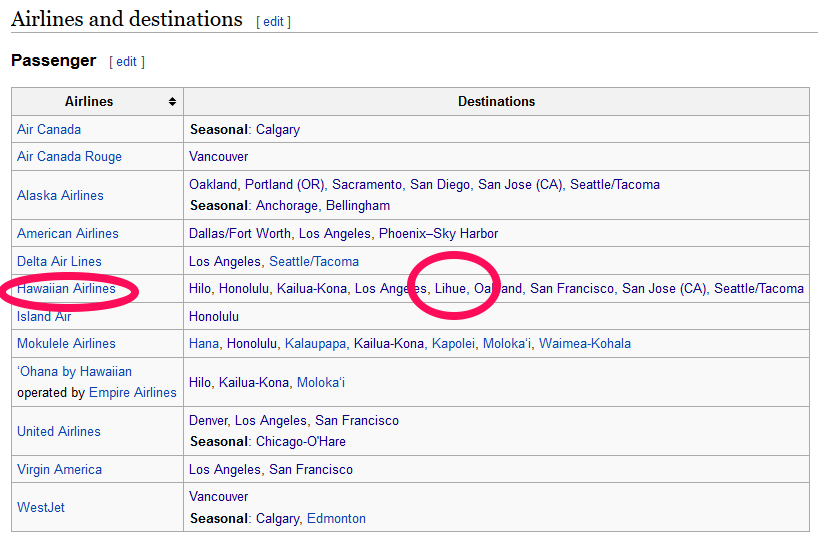
Task: Open the Island Air link
Action: (x=44, y=317)
